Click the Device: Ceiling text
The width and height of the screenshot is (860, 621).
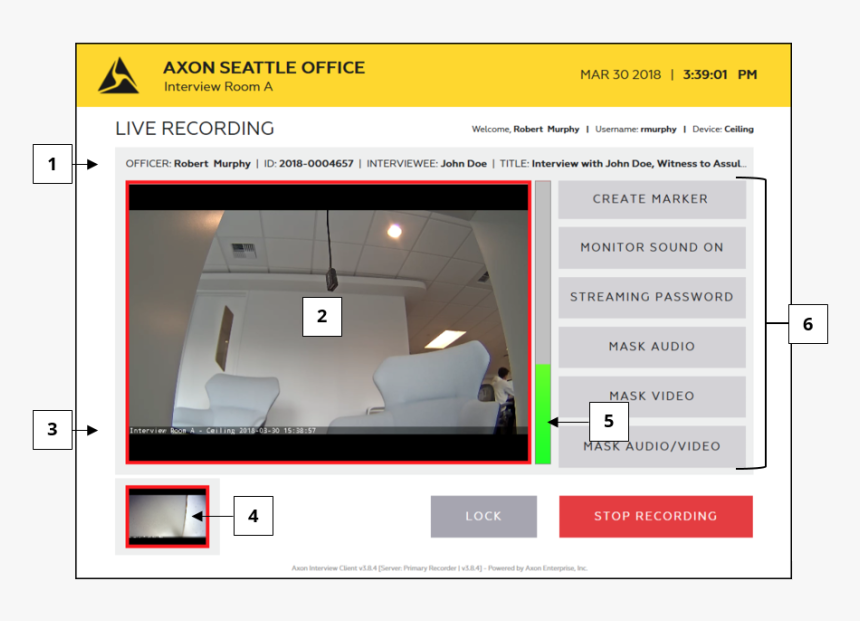pyautogui.click(x=723, y=129)
